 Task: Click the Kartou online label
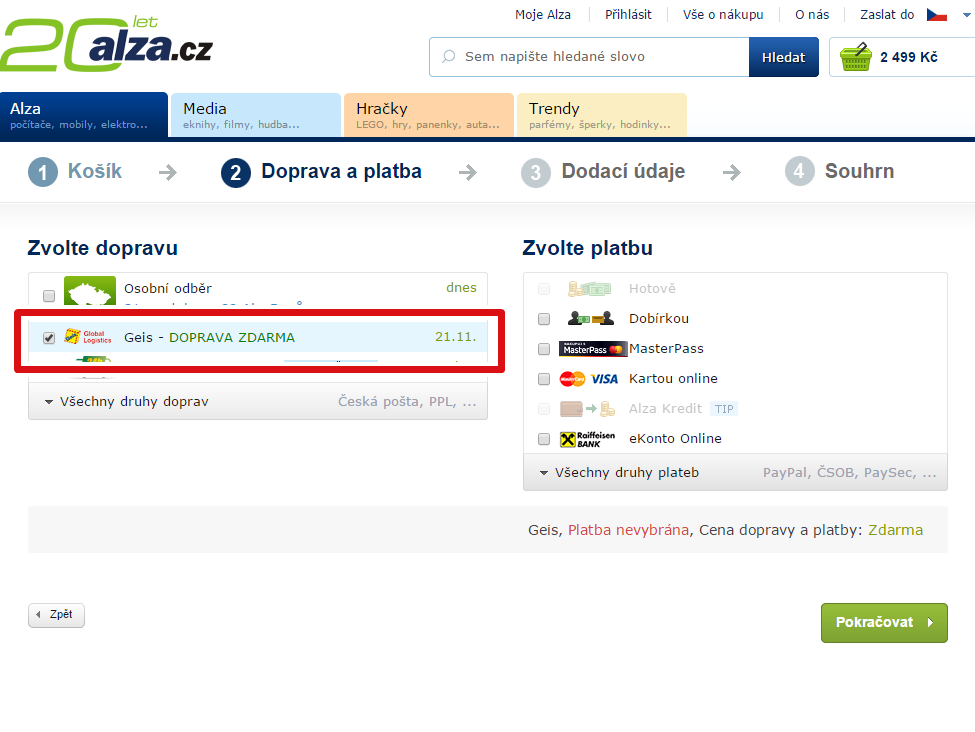(673, 378)
